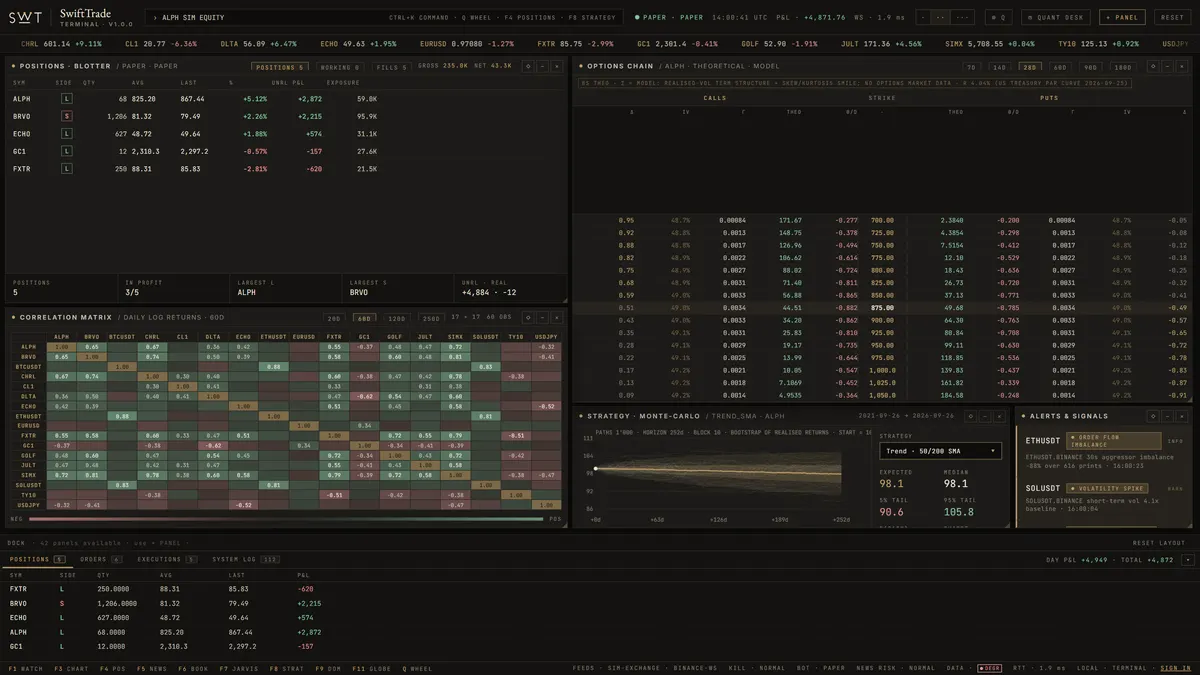This screenshot has height=675, width=1200.
Task: Close the Alerts & Signals panel
Action: tap(1181, 415)
